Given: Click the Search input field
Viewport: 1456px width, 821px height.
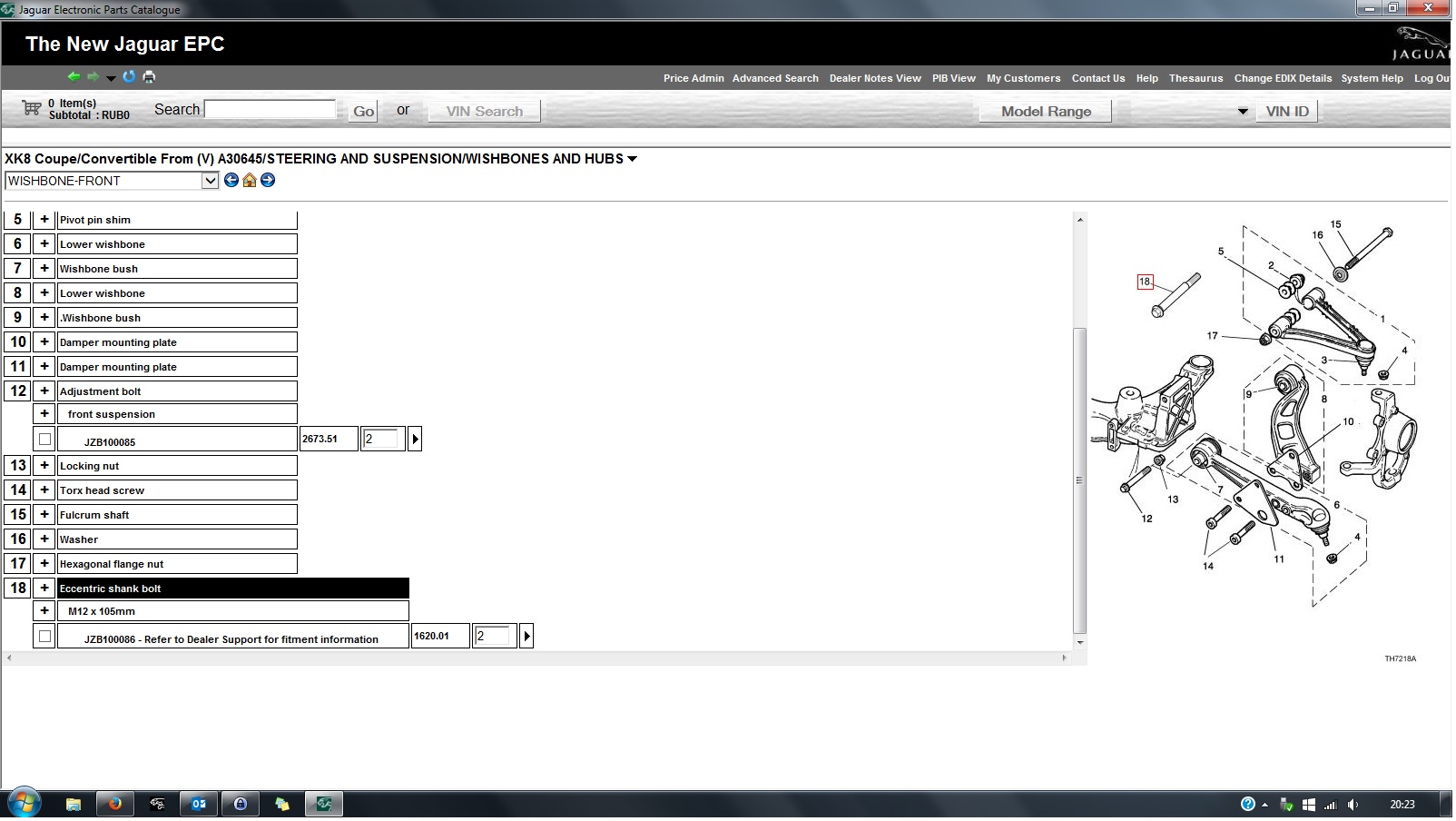Looking at the screenshot, I should (271, 110).
